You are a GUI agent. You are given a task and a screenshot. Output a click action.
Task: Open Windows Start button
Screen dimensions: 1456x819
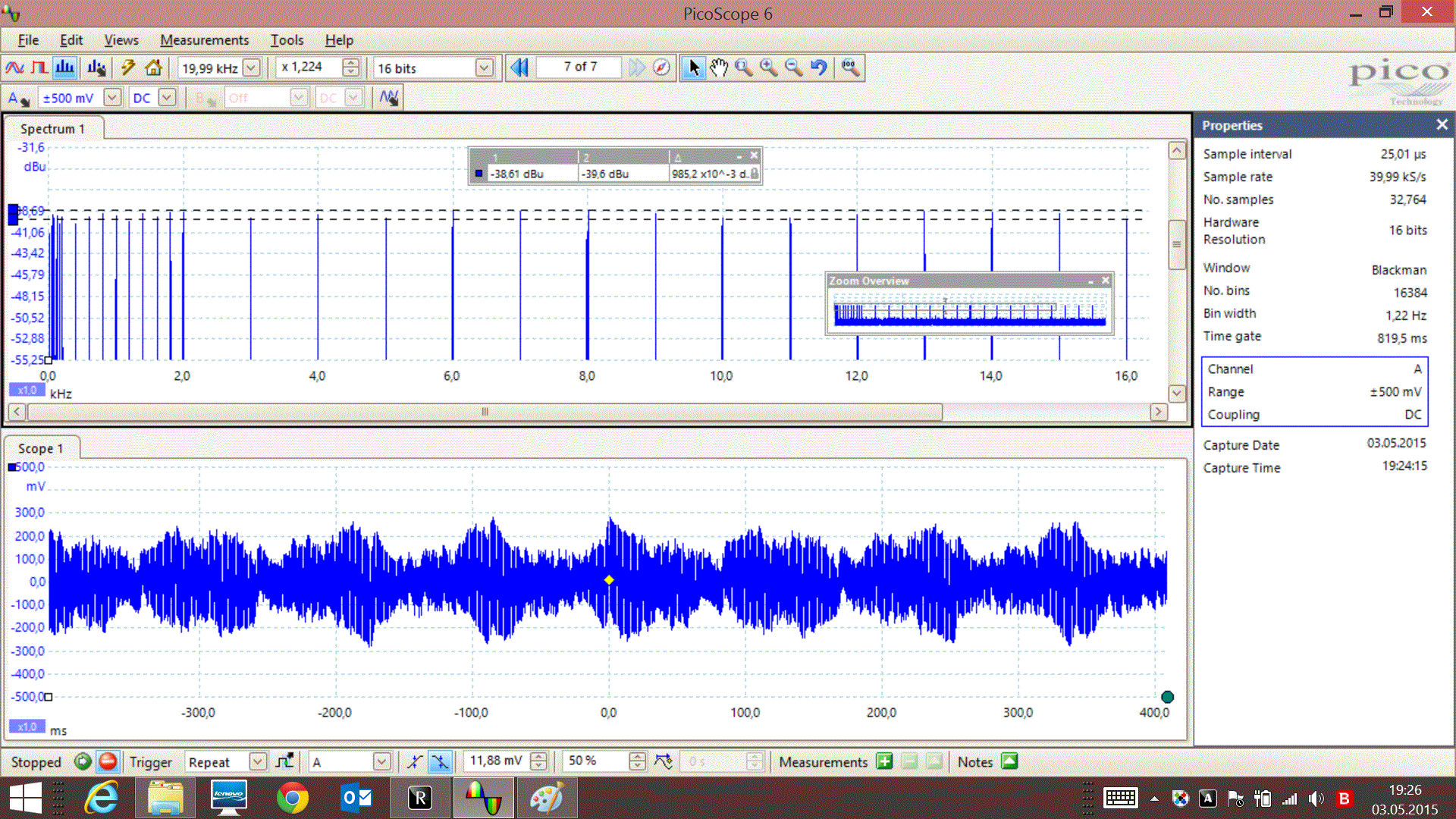(x=26, y=798)
